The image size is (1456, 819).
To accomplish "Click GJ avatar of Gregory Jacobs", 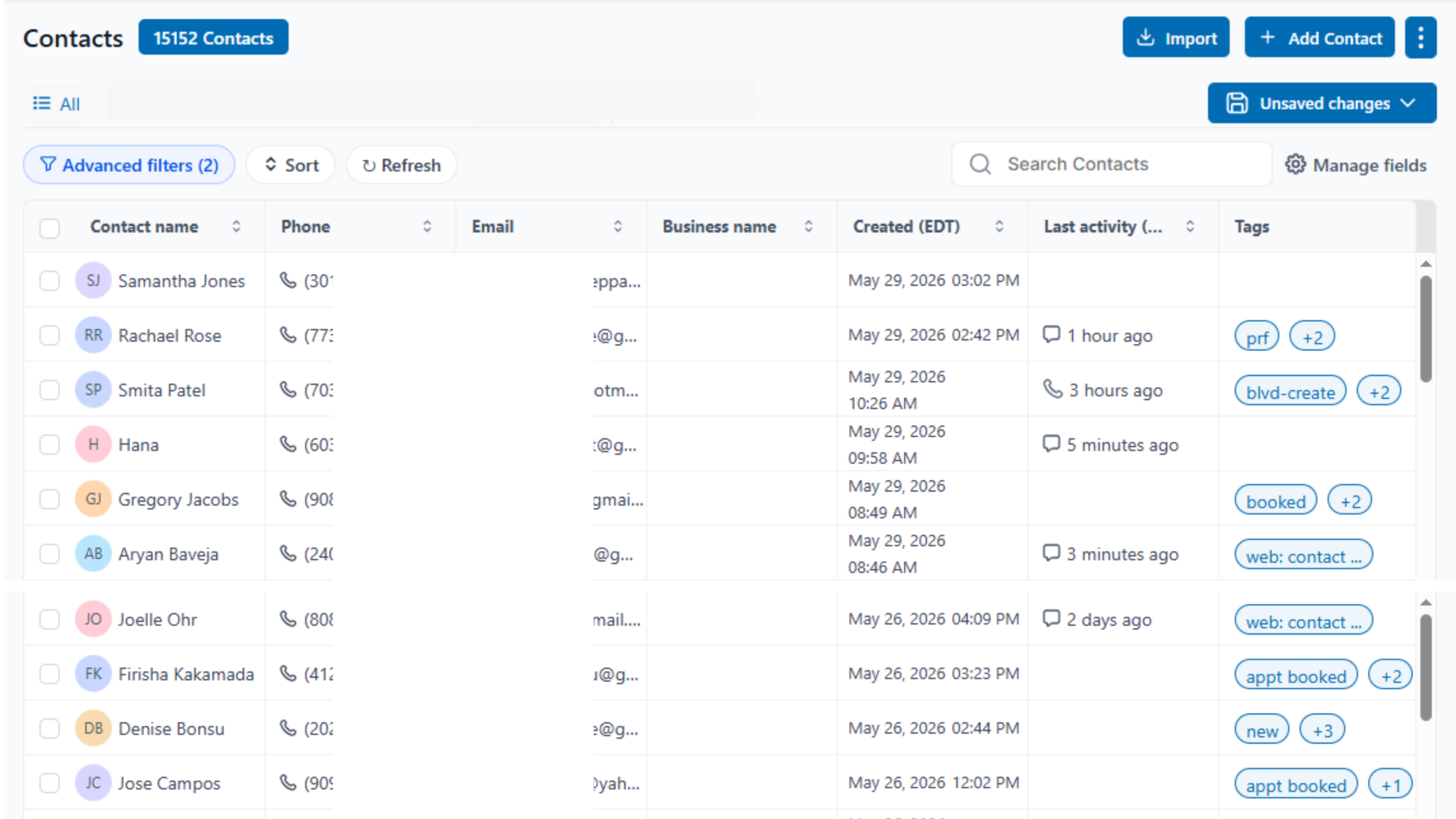I will (x=93, y=499).
